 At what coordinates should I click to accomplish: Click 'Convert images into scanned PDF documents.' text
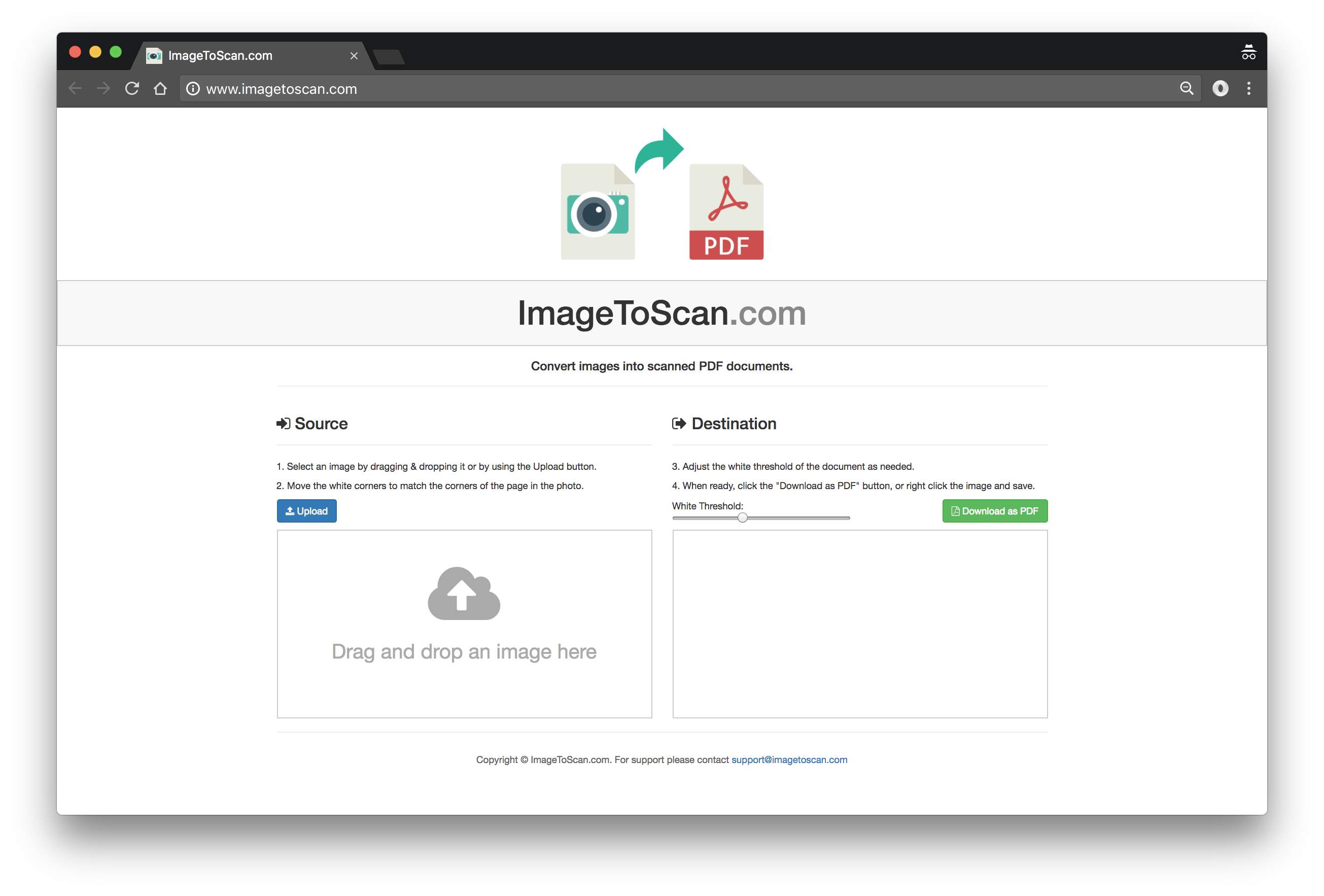[x=661, y=366]
